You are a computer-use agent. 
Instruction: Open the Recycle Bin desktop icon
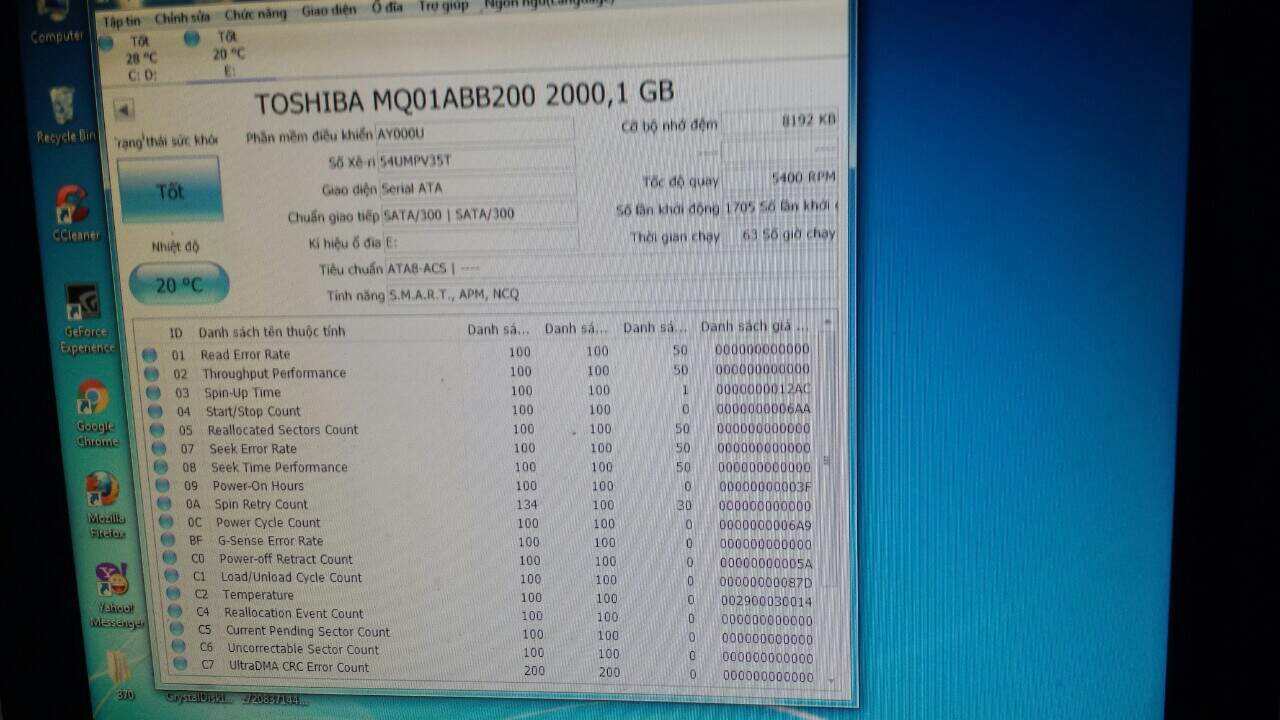tap(63, 113)
